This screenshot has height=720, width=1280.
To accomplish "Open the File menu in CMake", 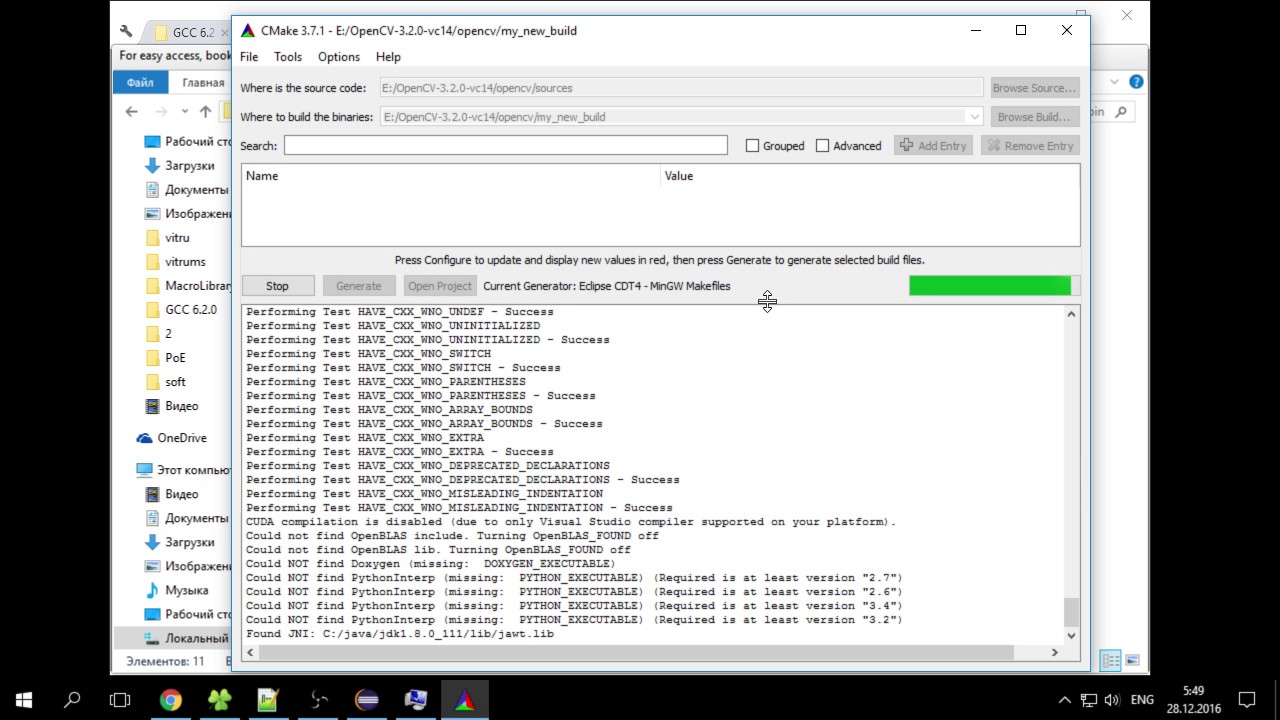I will 249,57.
